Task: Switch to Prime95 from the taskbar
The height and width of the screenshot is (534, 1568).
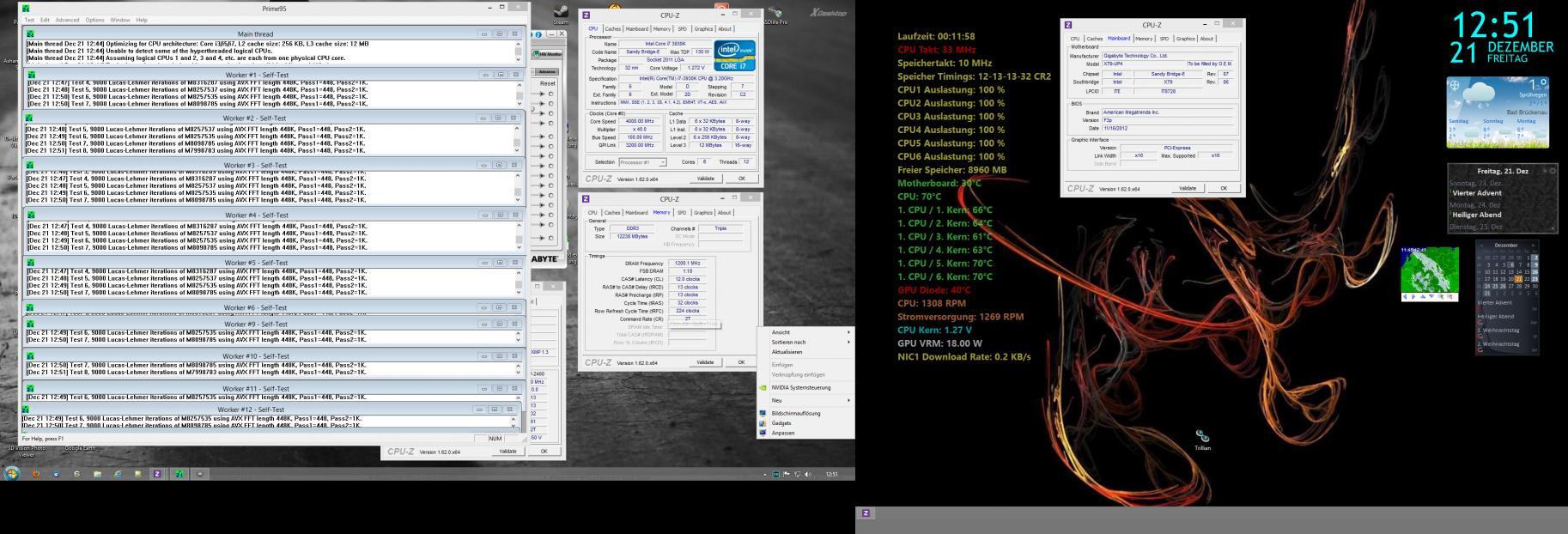Action: click(x=179, y=473)
